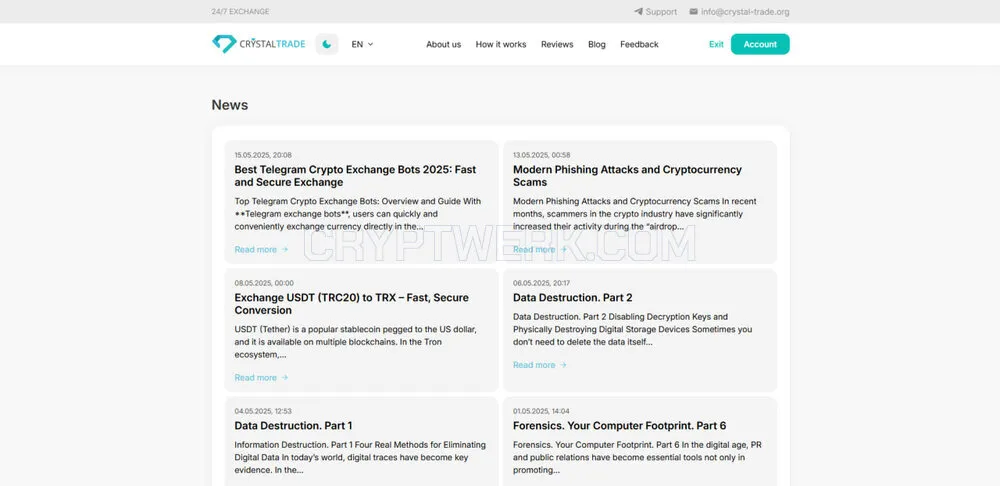Open the EN language dropdown
Viewport: 1000px width, 486px height.
362,44
